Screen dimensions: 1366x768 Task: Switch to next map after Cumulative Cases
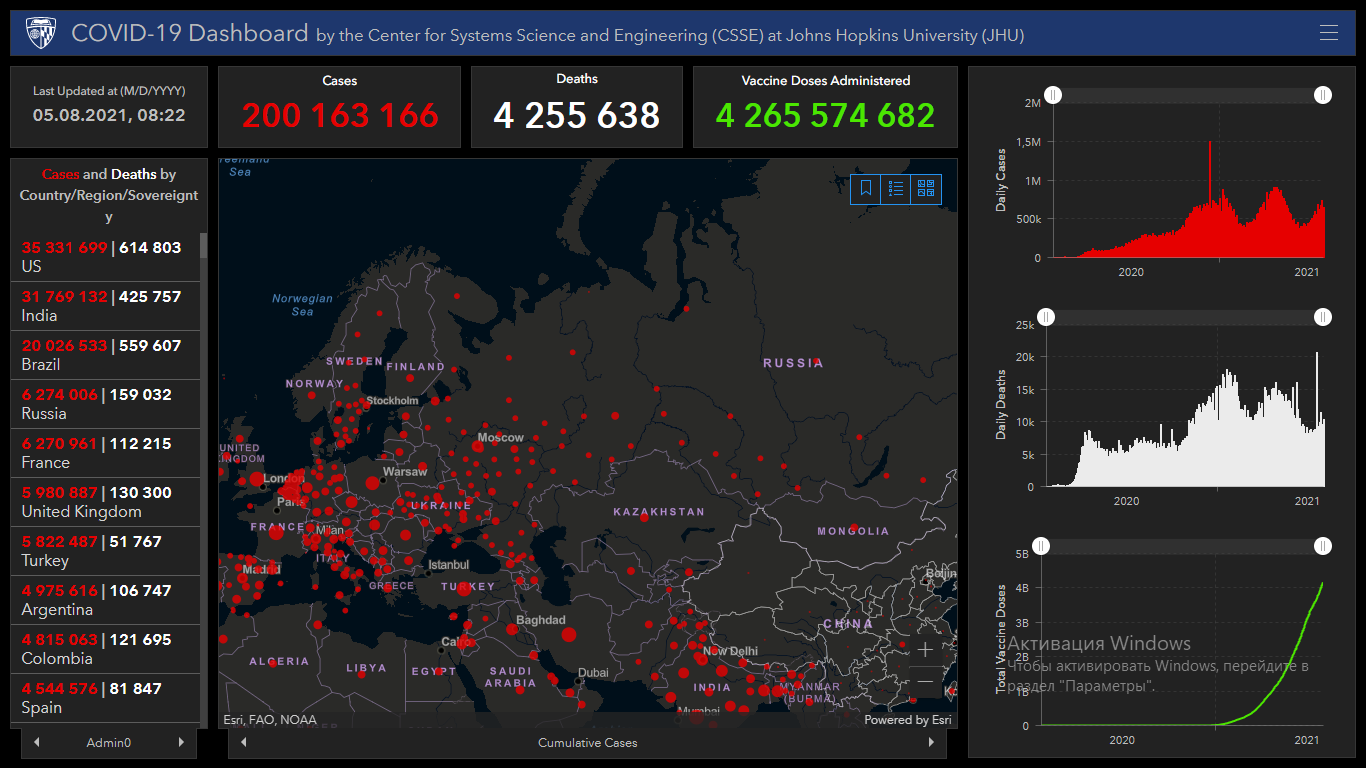931,742
